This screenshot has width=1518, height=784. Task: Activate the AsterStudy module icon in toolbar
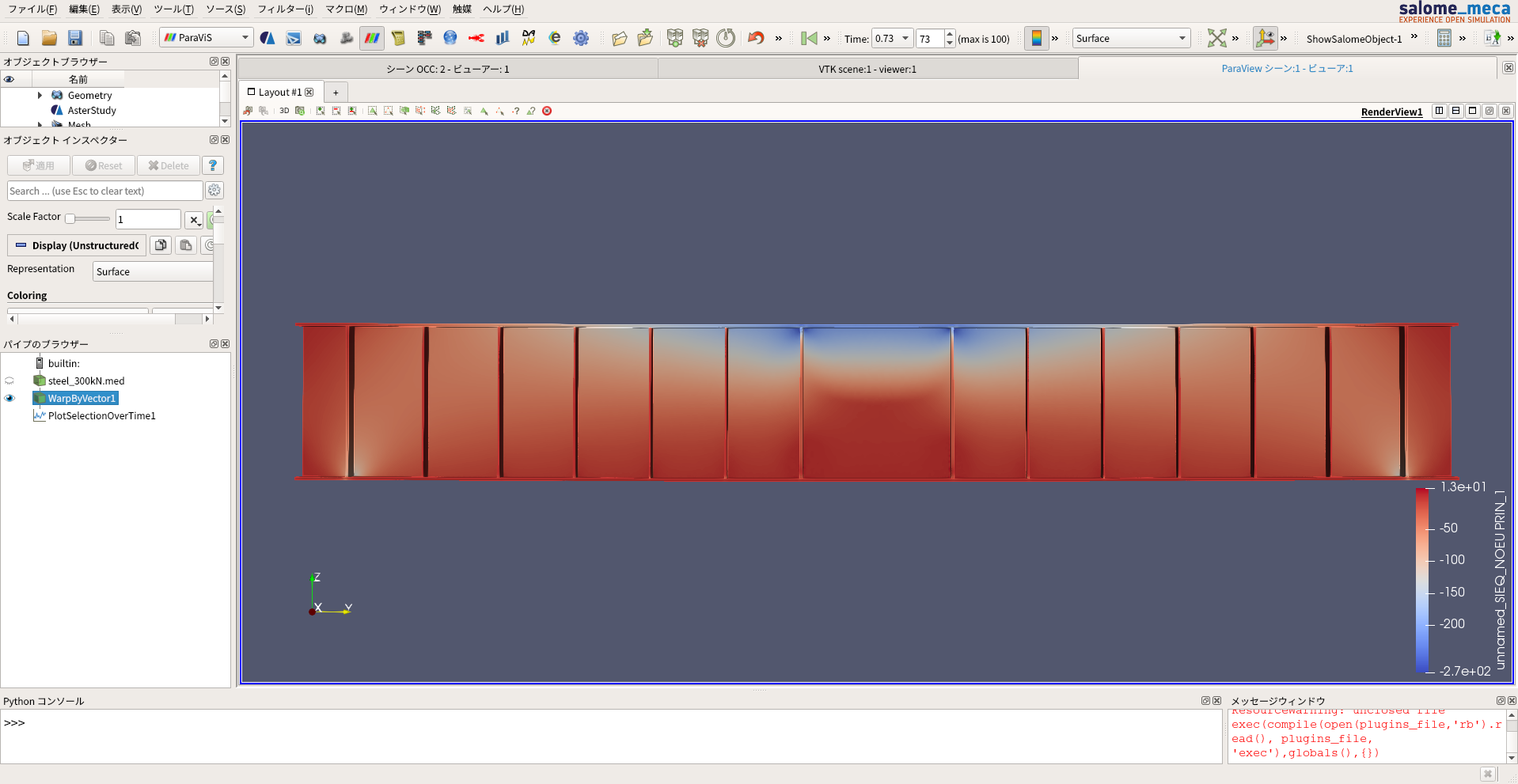pyautogui.click(x=268, y=38)
